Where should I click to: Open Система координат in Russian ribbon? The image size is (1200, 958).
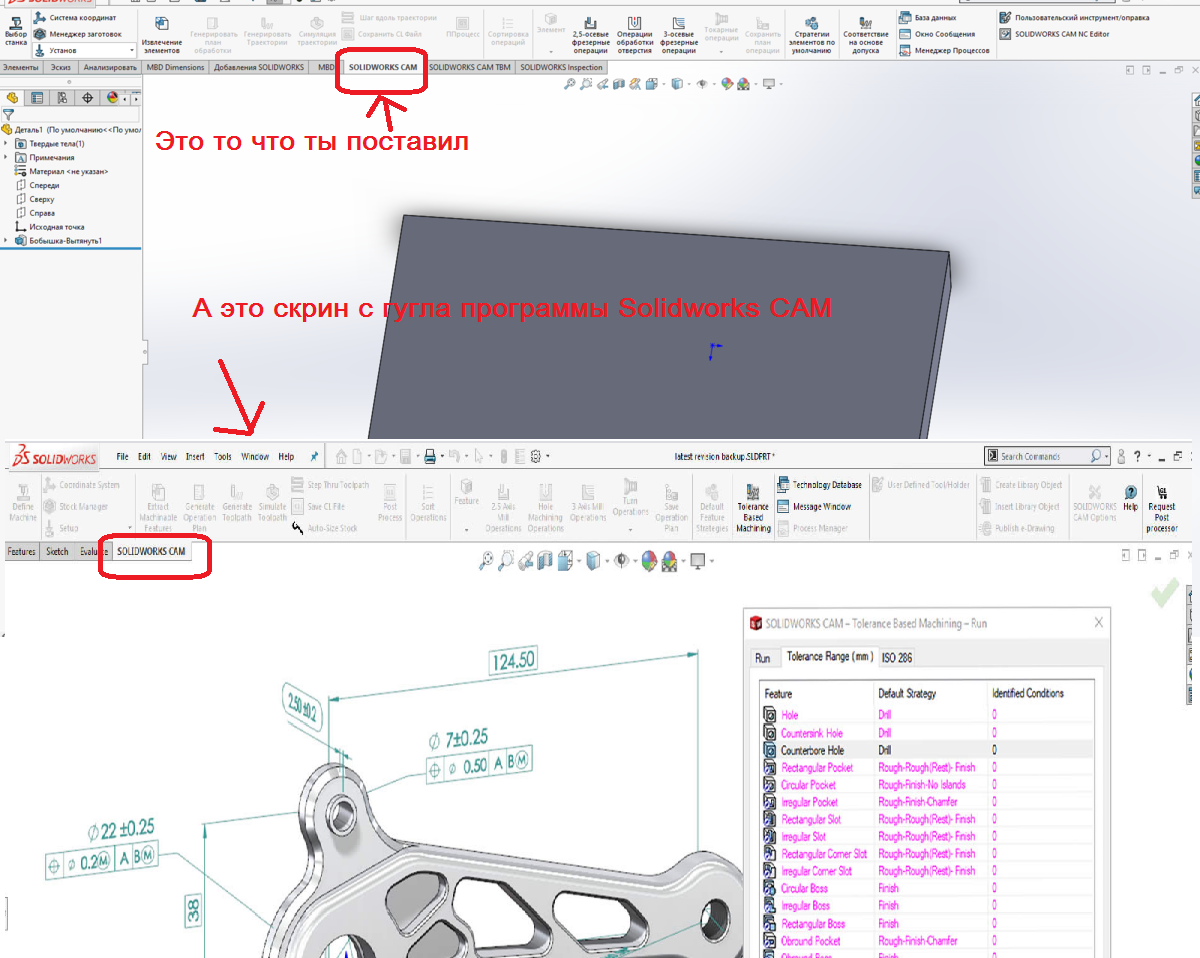[75, 18]
